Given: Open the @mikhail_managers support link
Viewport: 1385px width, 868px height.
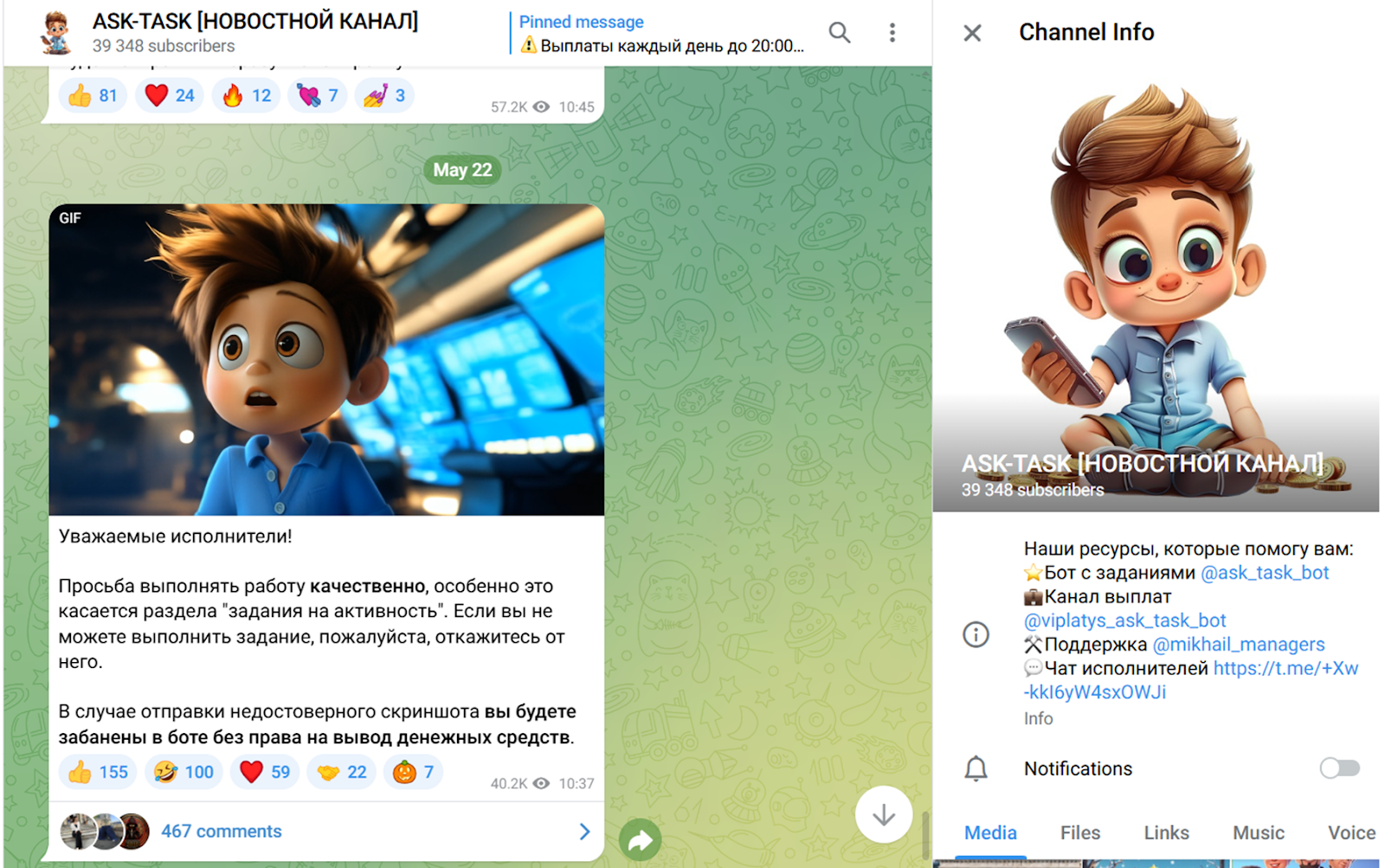Looking at the screenshot, I should 1239,645.
